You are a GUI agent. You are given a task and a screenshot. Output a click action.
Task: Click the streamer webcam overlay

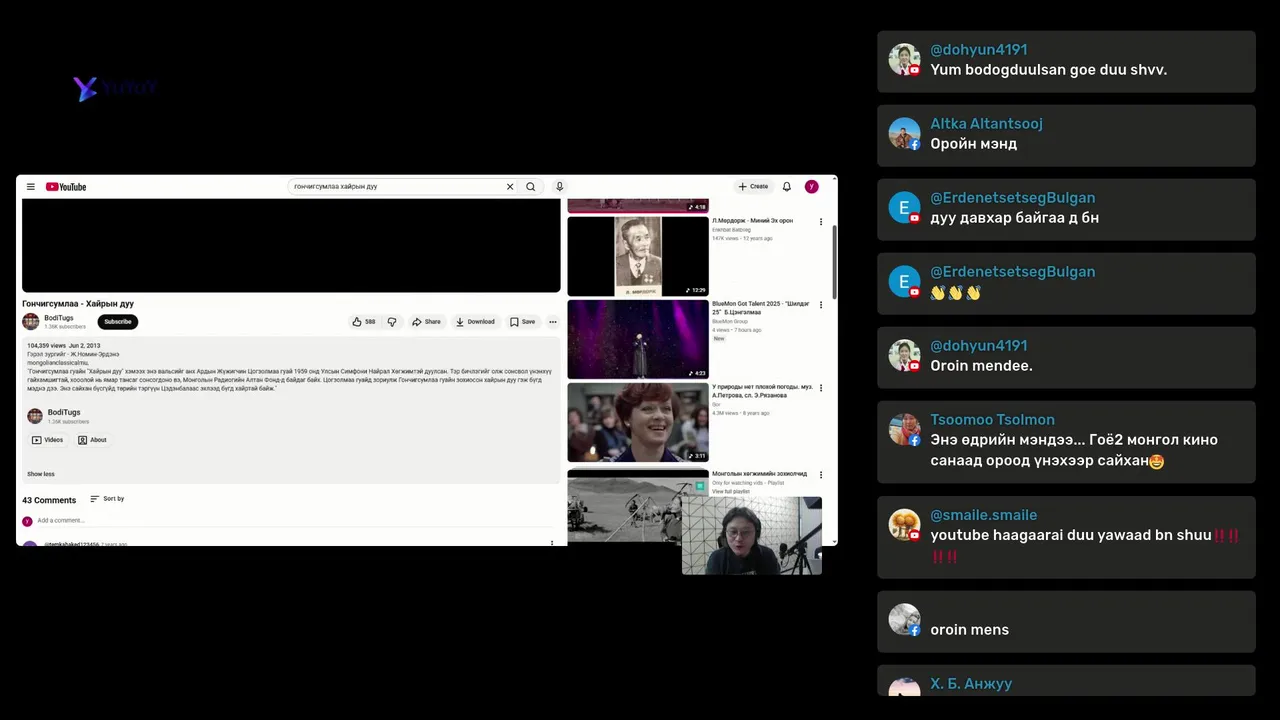click(x=752, y=535)
